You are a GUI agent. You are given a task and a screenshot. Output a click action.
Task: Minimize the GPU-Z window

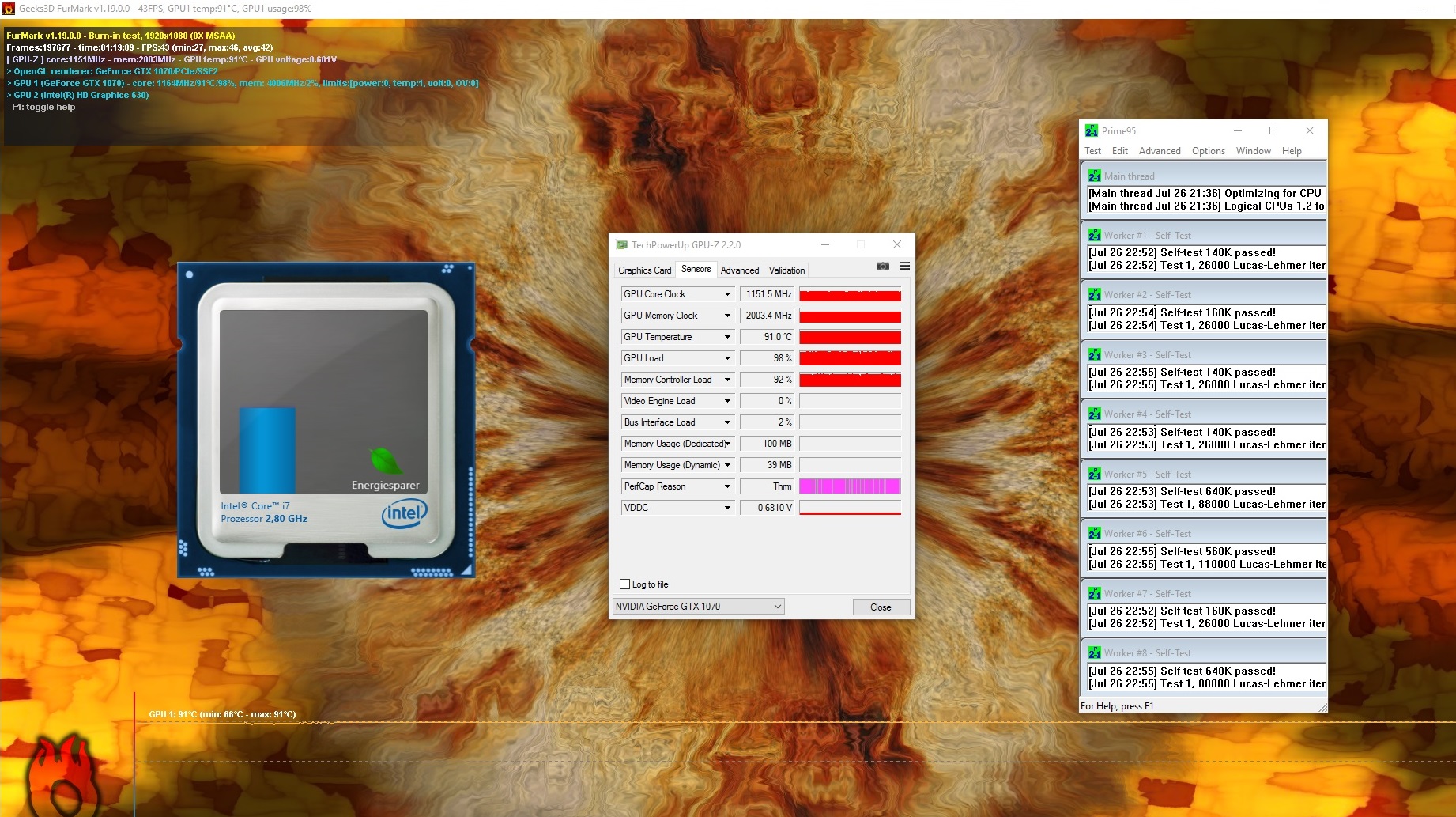(824, 245)
